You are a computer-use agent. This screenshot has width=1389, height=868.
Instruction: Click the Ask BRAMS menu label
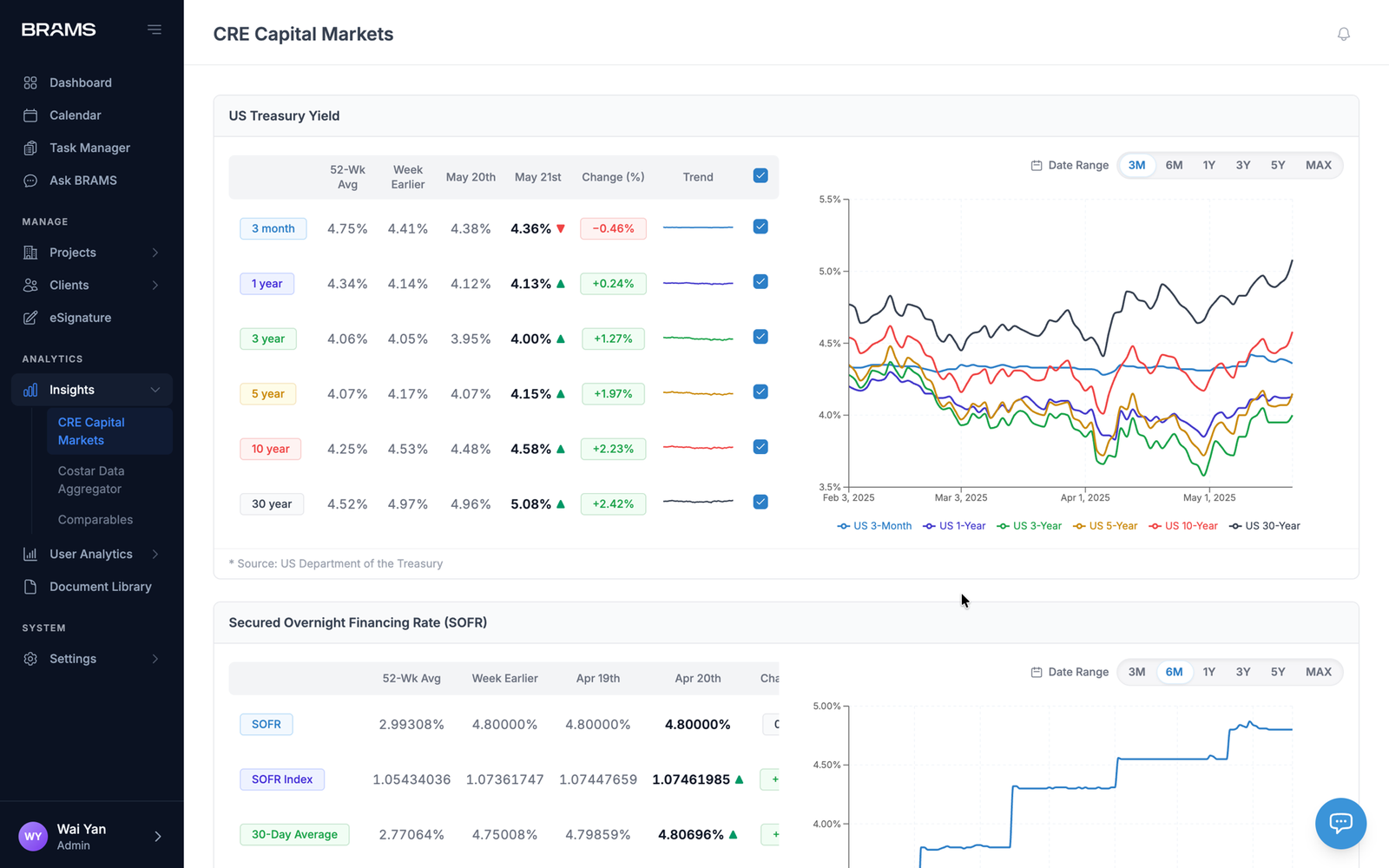click(x=83, y=181)
